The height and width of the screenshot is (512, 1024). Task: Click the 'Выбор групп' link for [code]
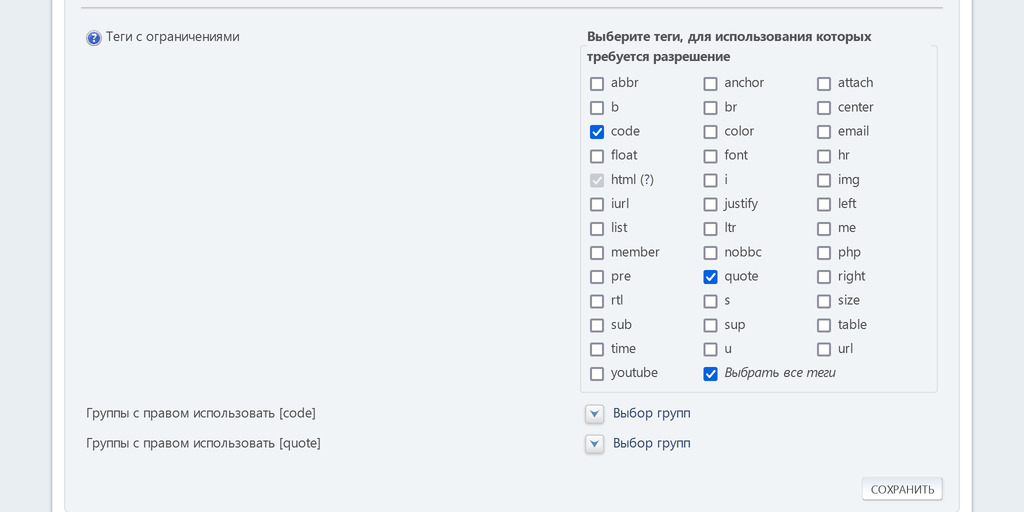coord(651,413)
